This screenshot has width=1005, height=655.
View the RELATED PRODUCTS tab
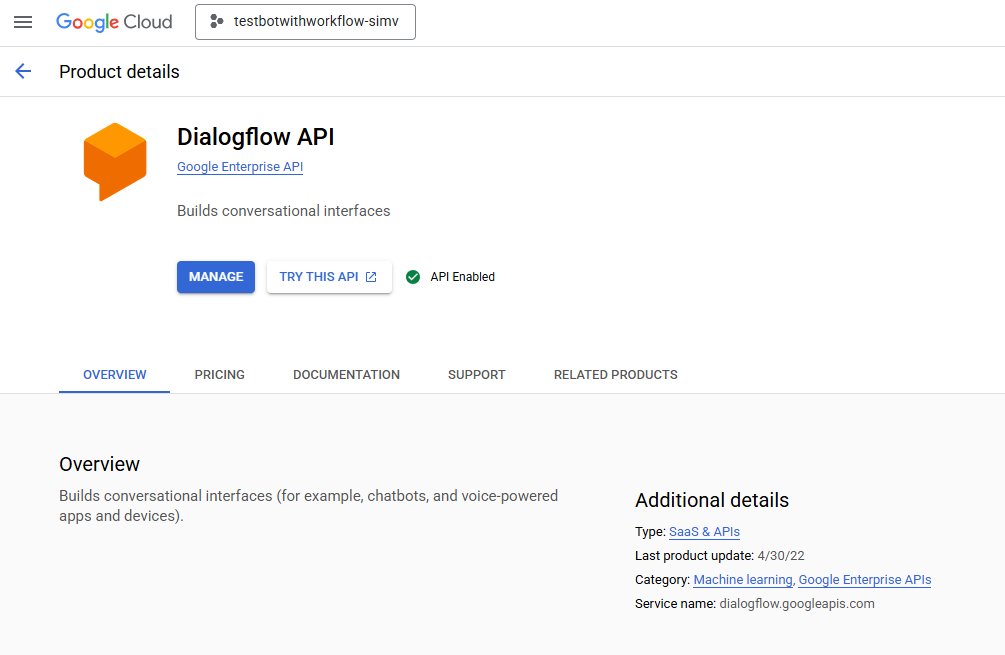(x=616, y=375)
